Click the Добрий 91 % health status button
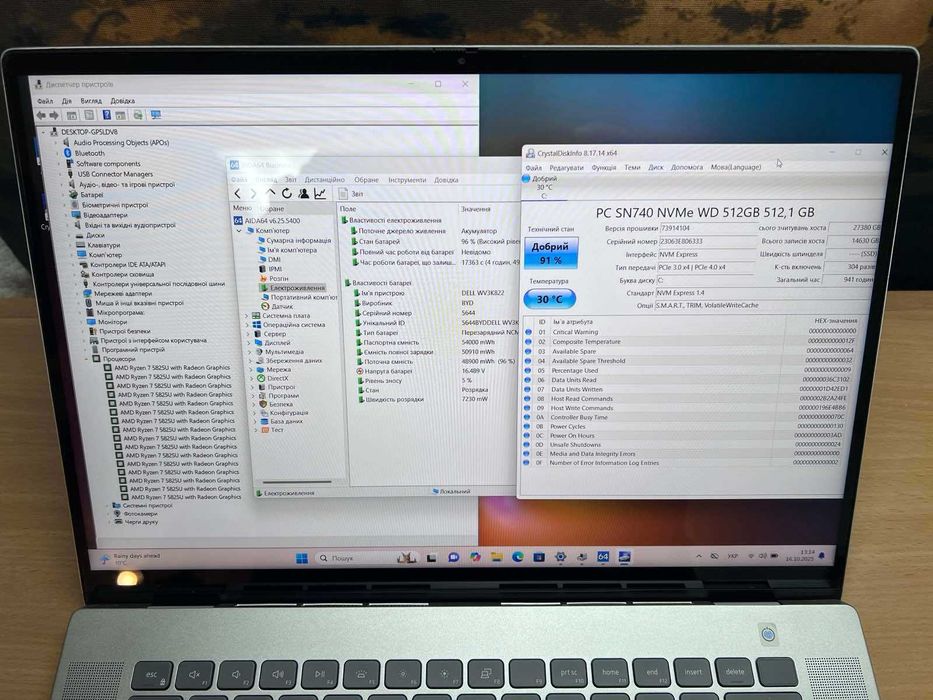The height and width of the screenshot is (700, 933). pyautogui.click(x=550, y=253)
